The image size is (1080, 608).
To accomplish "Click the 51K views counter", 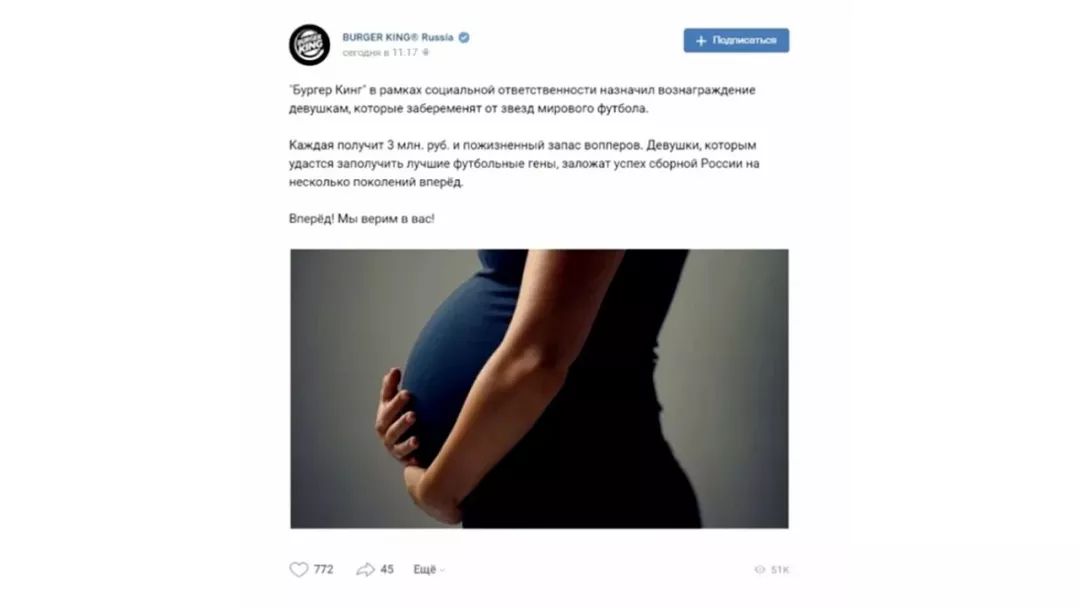I will (x=780, y=569).
